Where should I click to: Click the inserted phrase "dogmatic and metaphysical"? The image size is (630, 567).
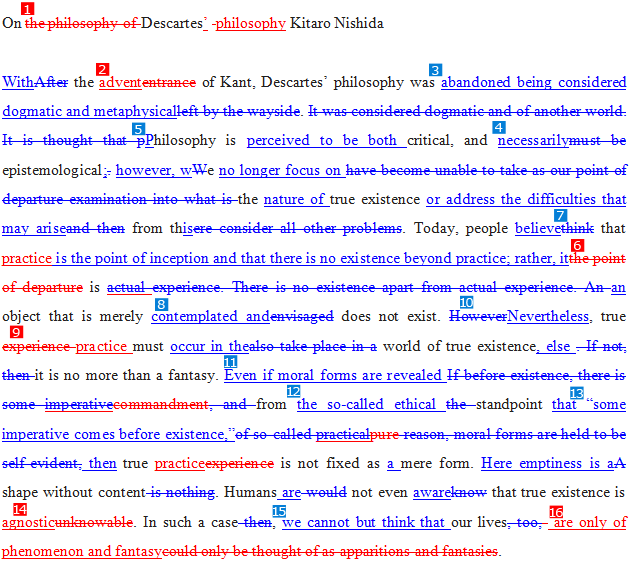[x=90, y=111]
